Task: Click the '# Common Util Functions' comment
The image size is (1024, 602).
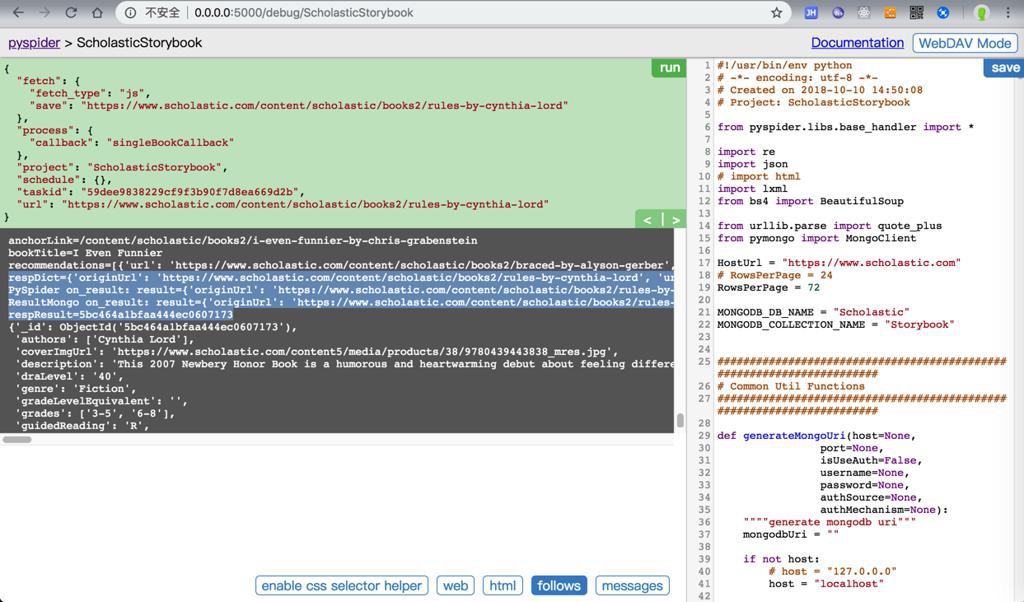Action: pos(791,386)
